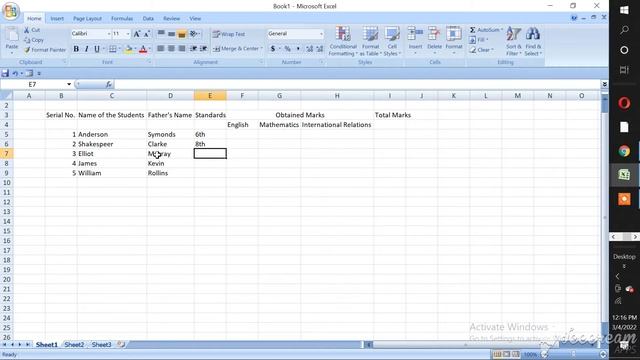
Task: Expand the Name Box dropdown arrow
Action: click(69, 84)
